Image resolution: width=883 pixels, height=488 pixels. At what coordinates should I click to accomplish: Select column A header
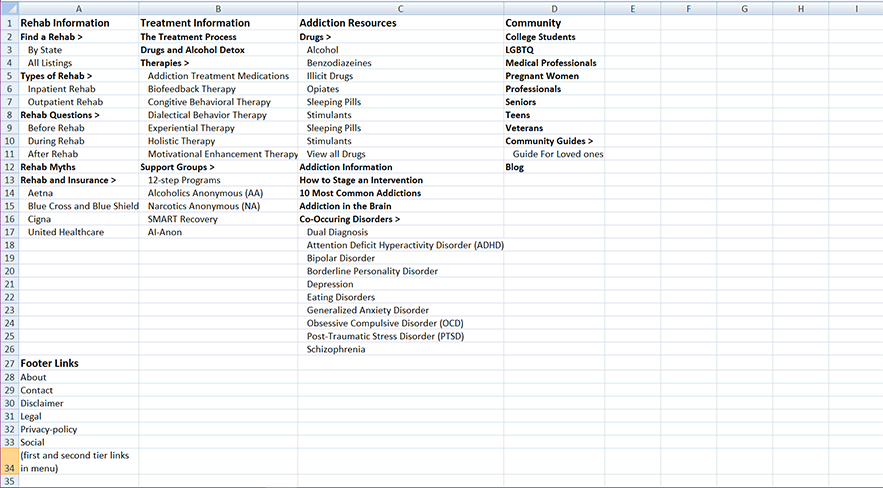click(x=78, y=8)
